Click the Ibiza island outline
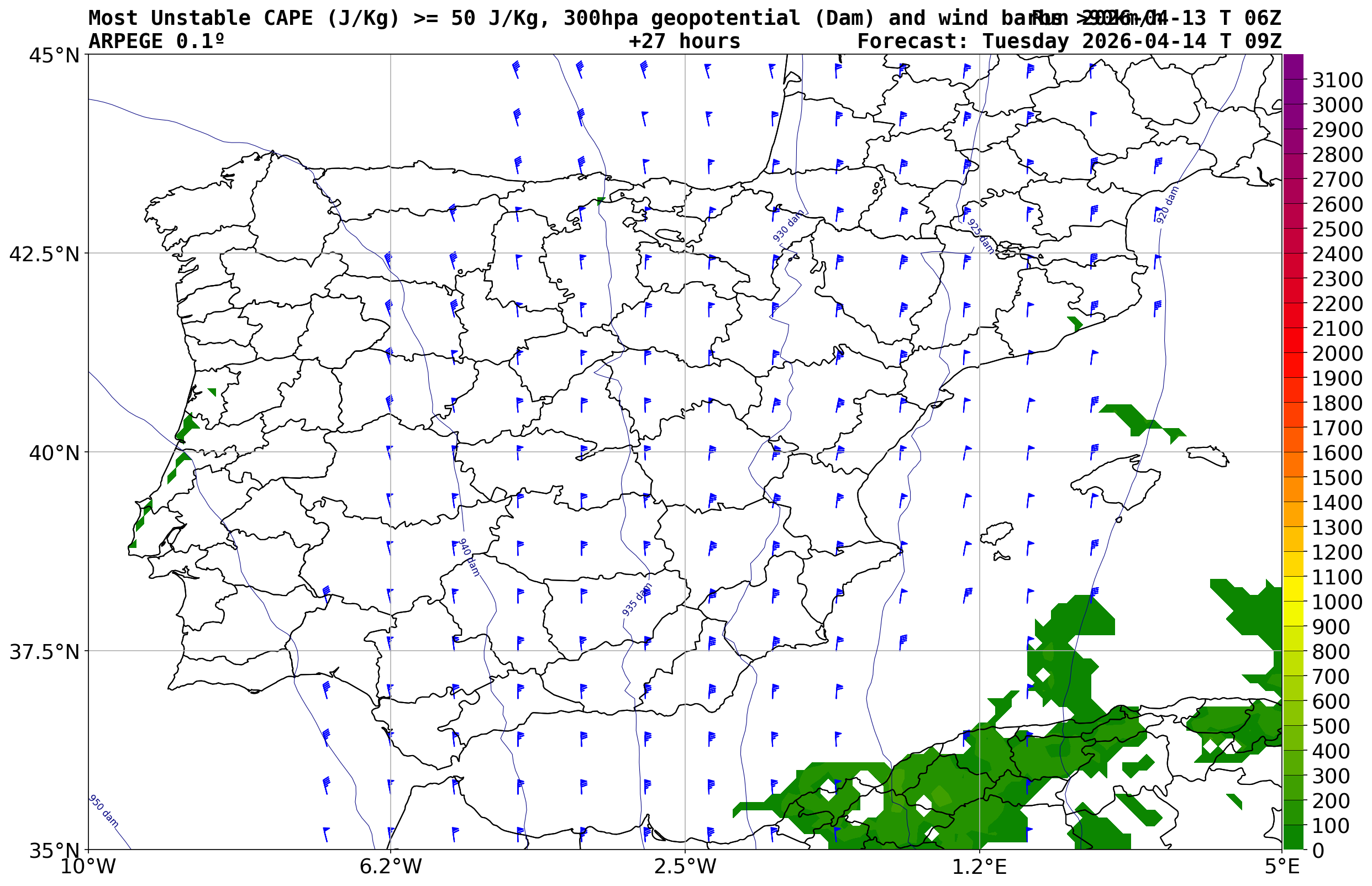Image resolution: width=1372 pixels, height=886 pixels. [x=997, y=532]
